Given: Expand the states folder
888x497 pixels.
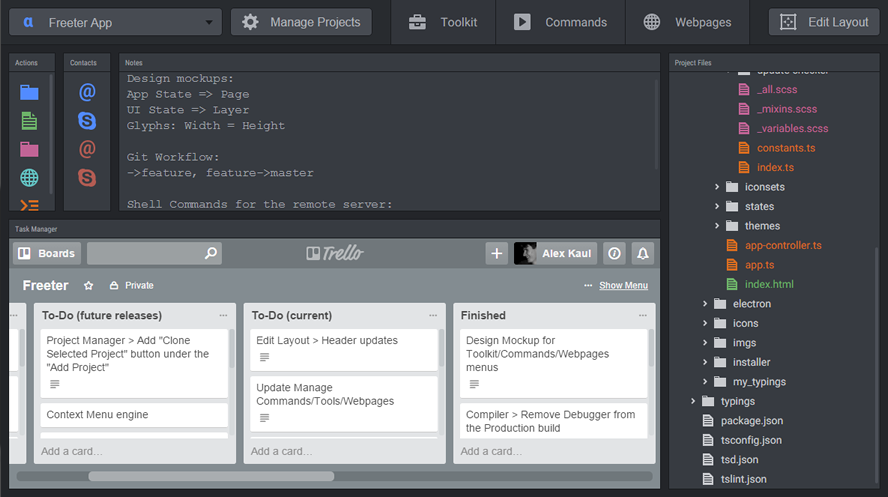Looking at the screenshot, I should tap(716, 206).
